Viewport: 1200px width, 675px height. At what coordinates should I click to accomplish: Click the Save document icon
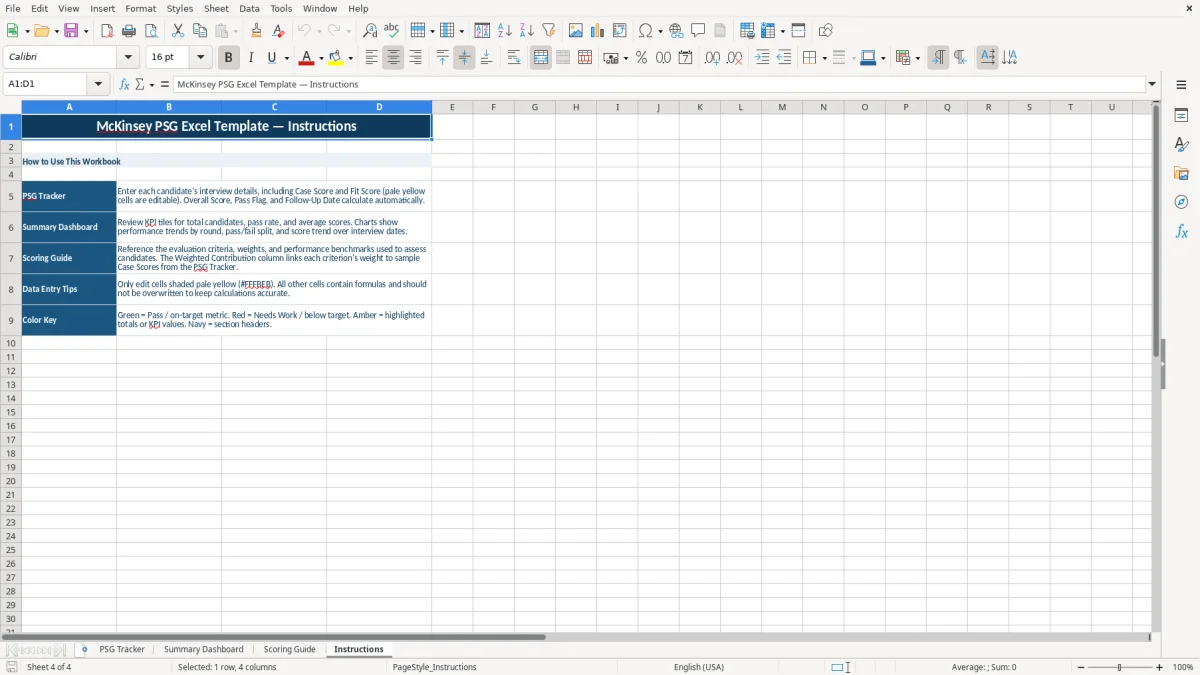click(x=71, y=31)
